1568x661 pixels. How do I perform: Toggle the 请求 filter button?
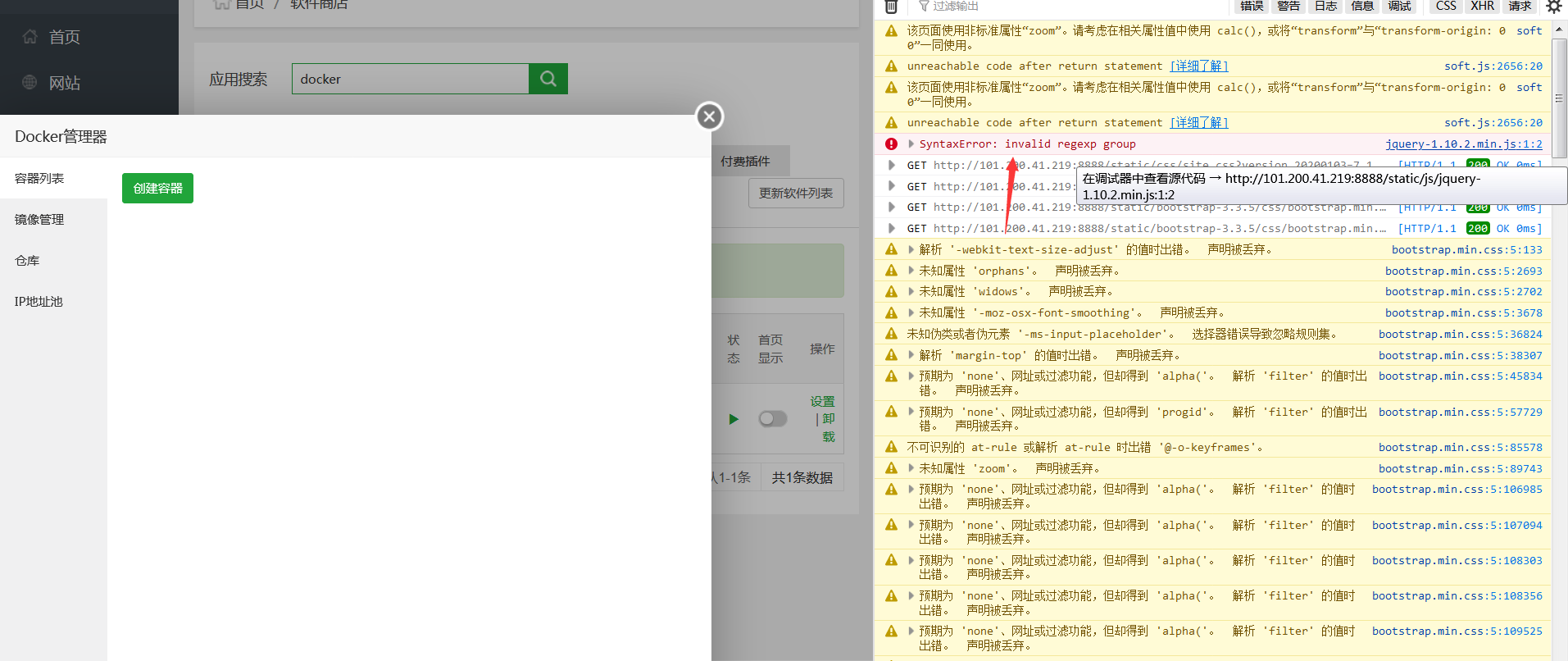[x=1520, y=7]
